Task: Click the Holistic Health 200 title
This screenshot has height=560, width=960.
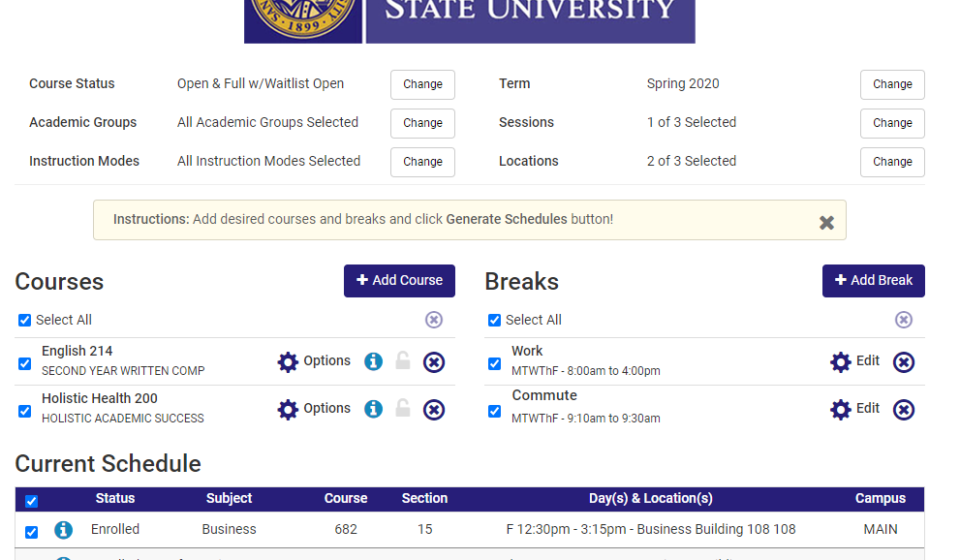Action: (x=100, y=398)
